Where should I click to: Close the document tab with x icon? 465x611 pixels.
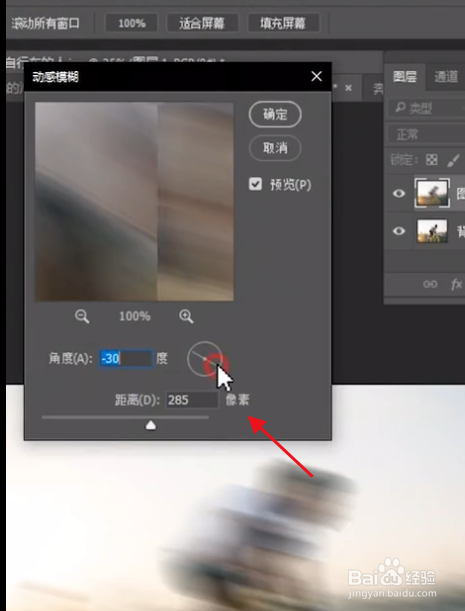pos(348,88)
